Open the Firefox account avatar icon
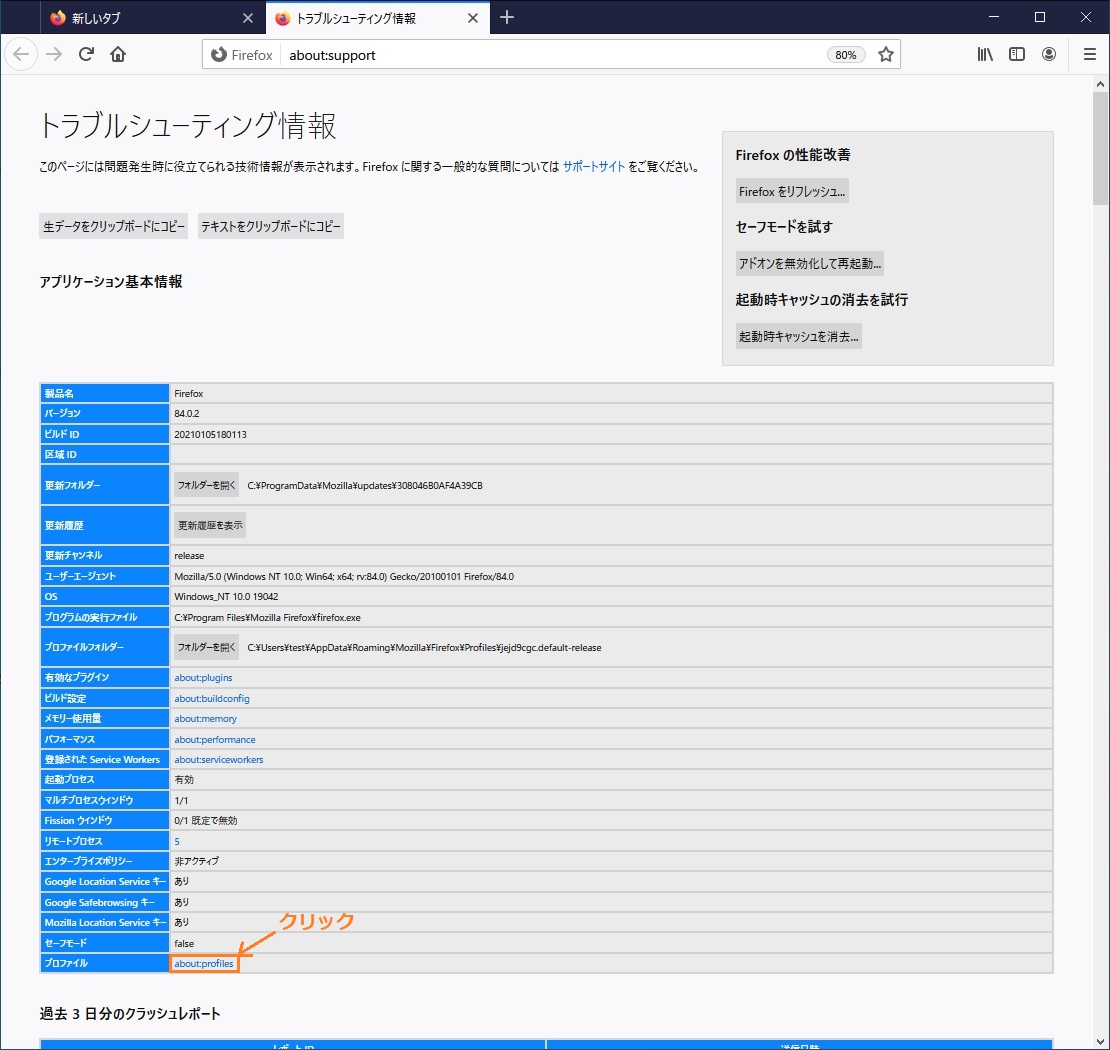1110x1050 pixels. [x=1049, y=55]
